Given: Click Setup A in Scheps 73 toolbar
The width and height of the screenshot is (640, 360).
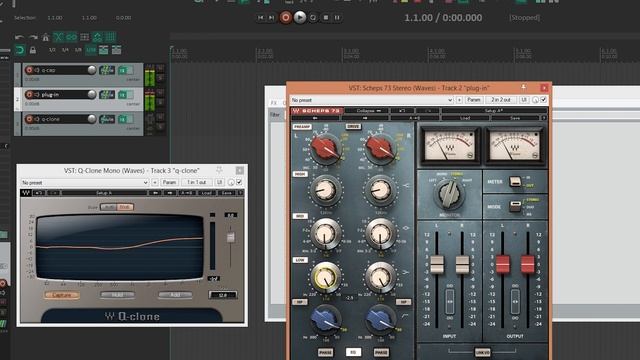Looking at the screenshot, I should coord(493,111).
